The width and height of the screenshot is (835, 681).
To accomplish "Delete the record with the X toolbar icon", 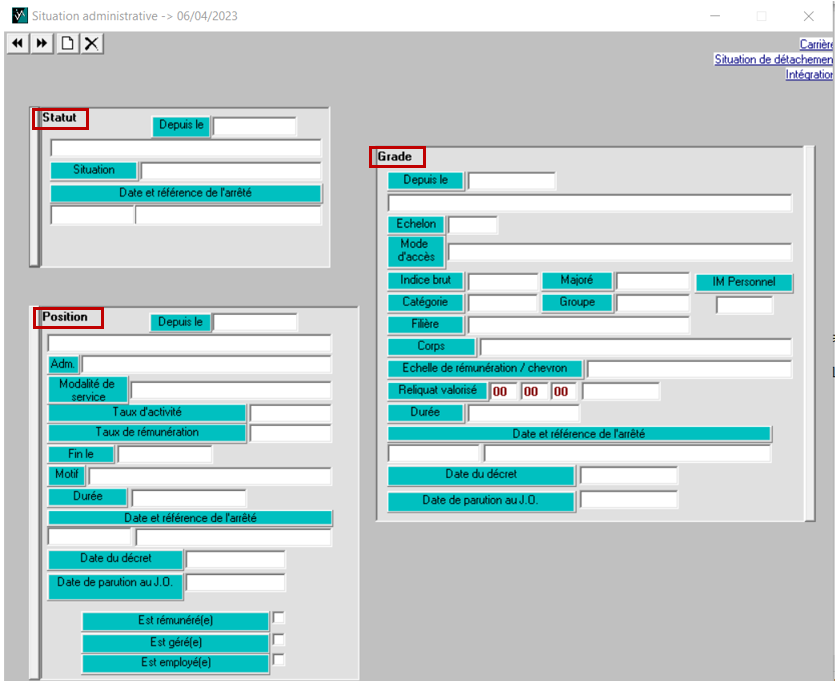I will pos(91,43).
